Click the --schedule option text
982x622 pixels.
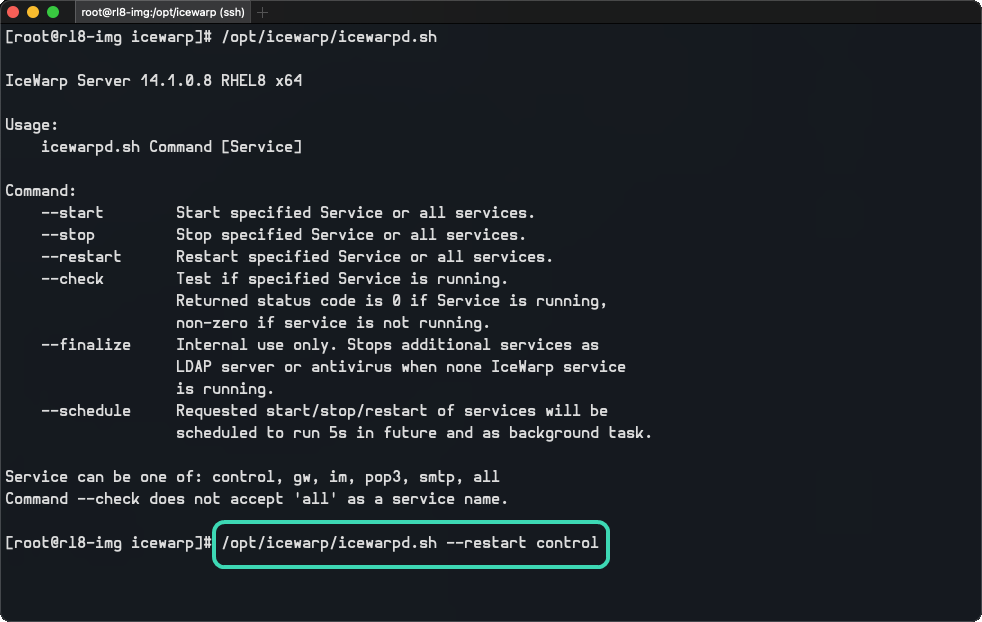86,411
